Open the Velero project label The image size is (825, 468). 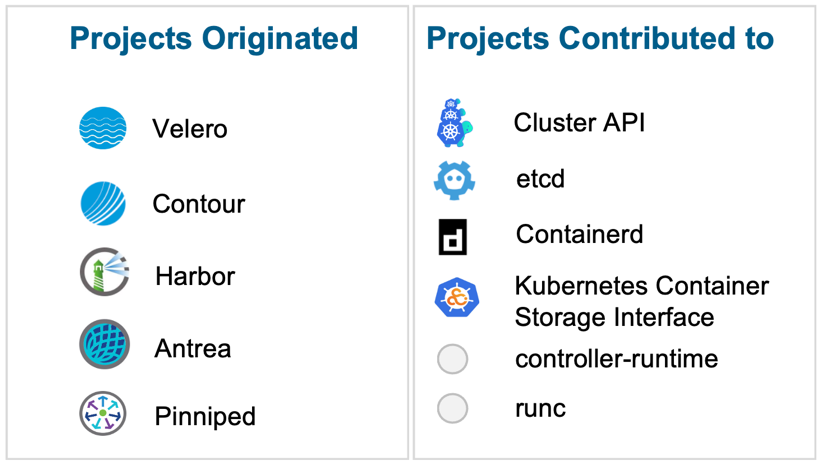point(190,129)
